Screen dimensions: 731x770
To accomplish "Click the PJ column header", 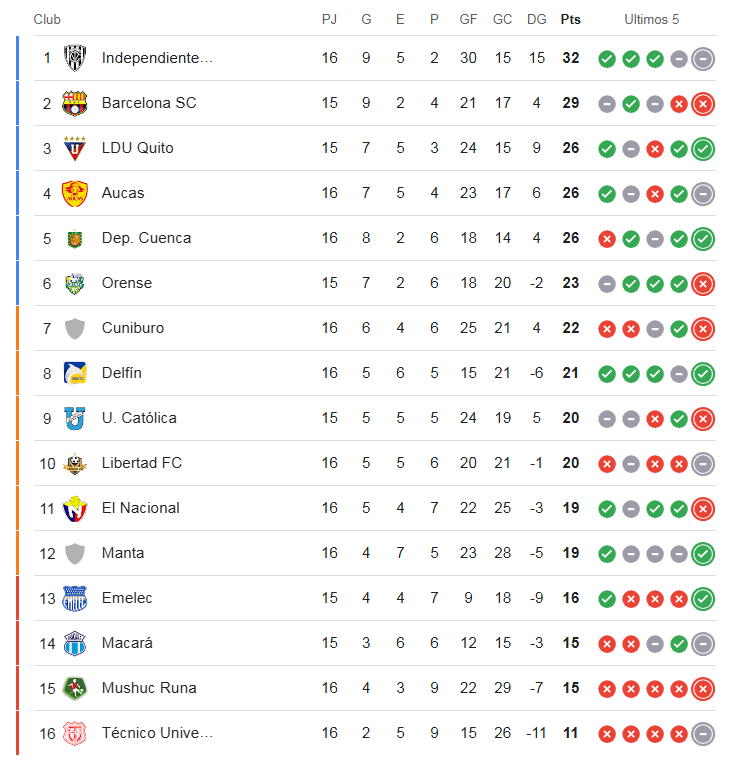I will click(329, 20).
